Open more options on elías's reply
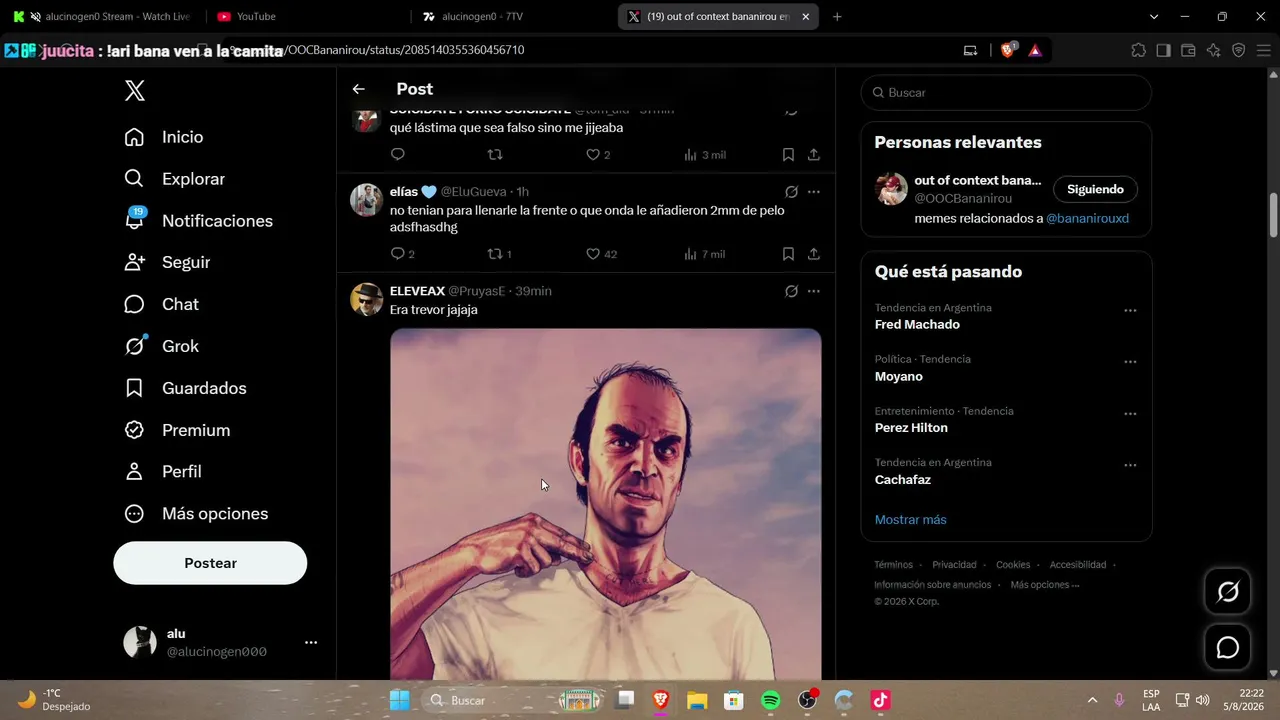Image resolution: width=1280 pixels, height=720 pixels. pos(814,192)
